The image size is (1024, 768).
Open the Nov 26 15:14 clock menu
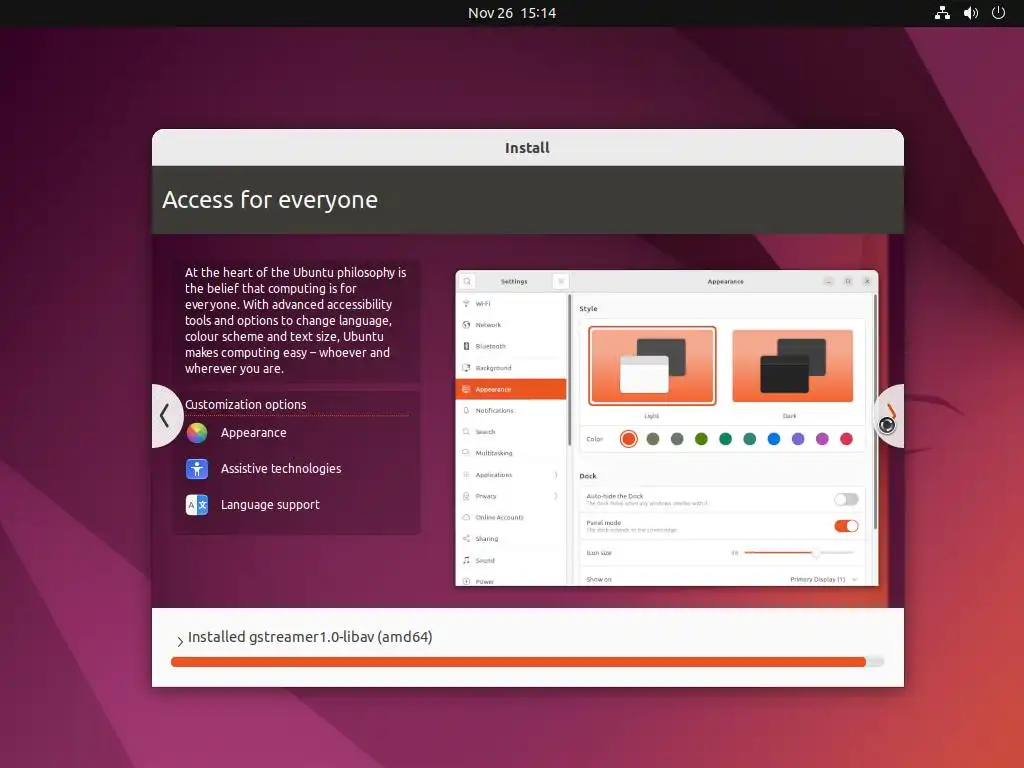click(x=512, y=13)
